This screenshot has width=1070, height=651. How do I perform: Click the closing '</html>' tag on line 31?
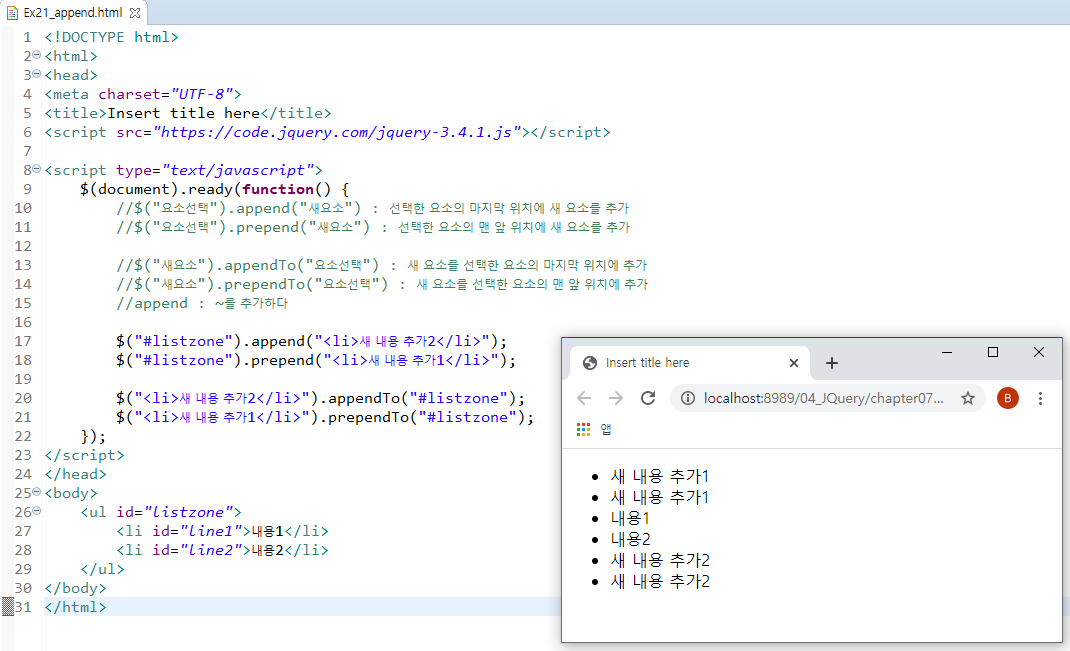pos(75,607)
